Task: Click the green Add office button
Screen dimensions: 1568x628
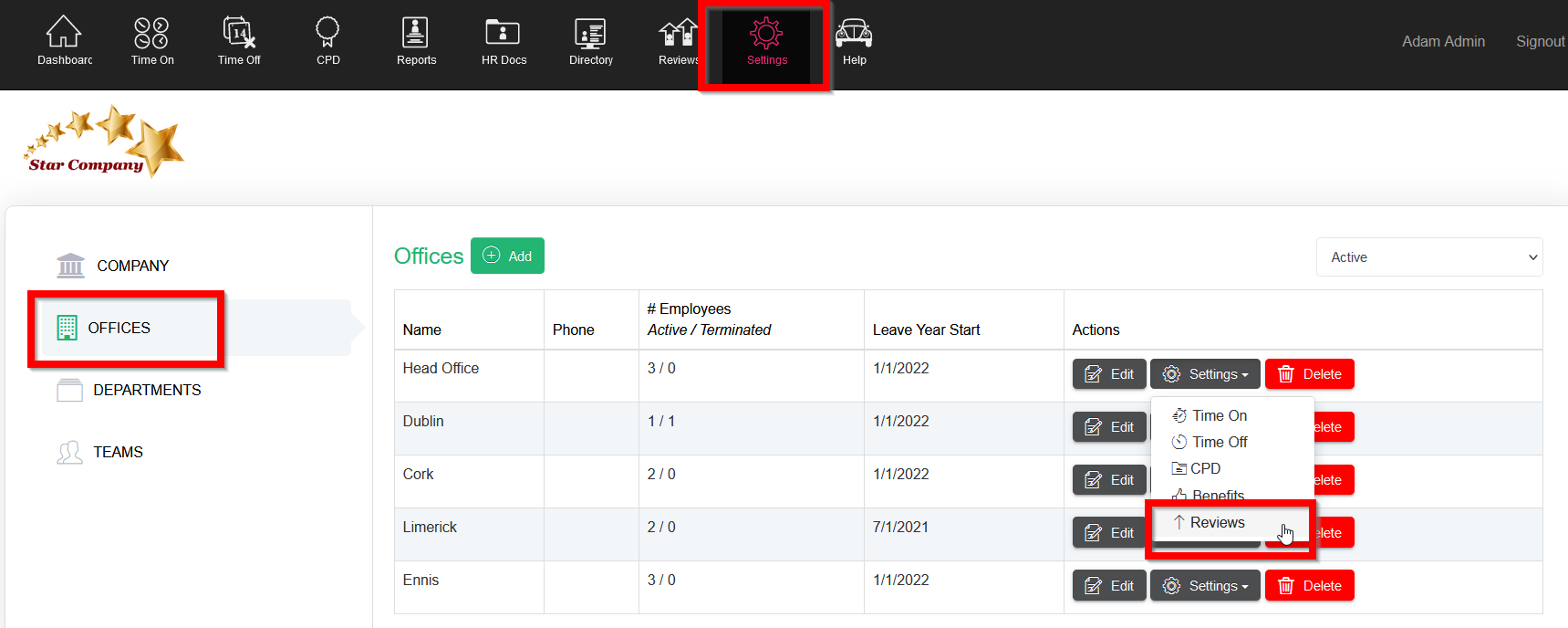Action: click(x=507, y=256)
